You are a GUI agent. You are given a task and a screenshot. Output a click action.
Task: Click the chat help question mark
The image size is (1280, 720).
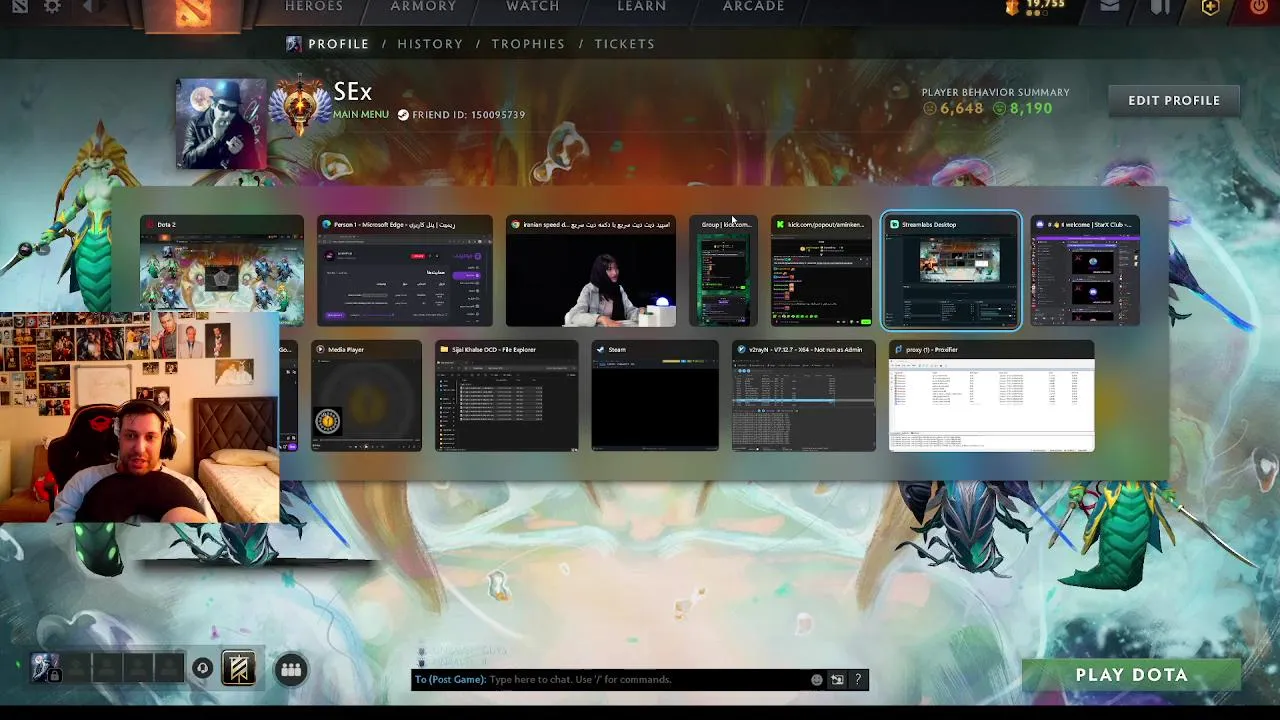[857, 680]
